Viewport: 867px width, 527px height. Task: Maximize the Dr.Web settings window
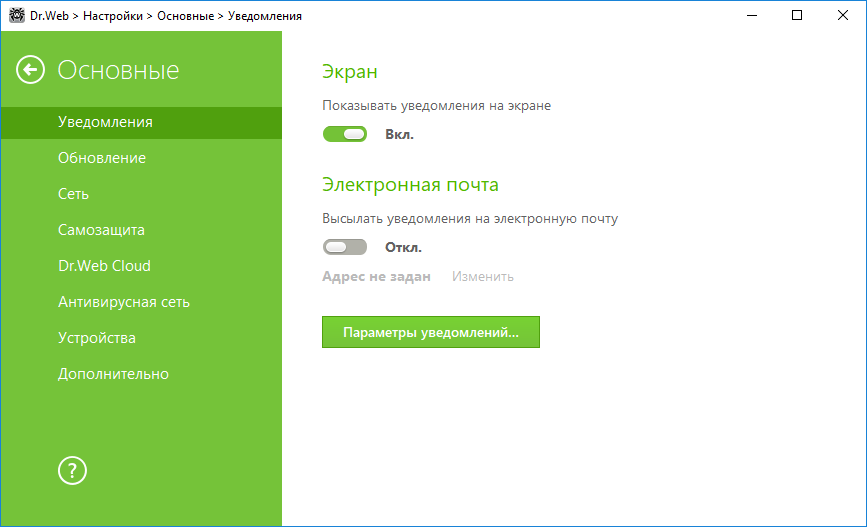coord(797,15)
